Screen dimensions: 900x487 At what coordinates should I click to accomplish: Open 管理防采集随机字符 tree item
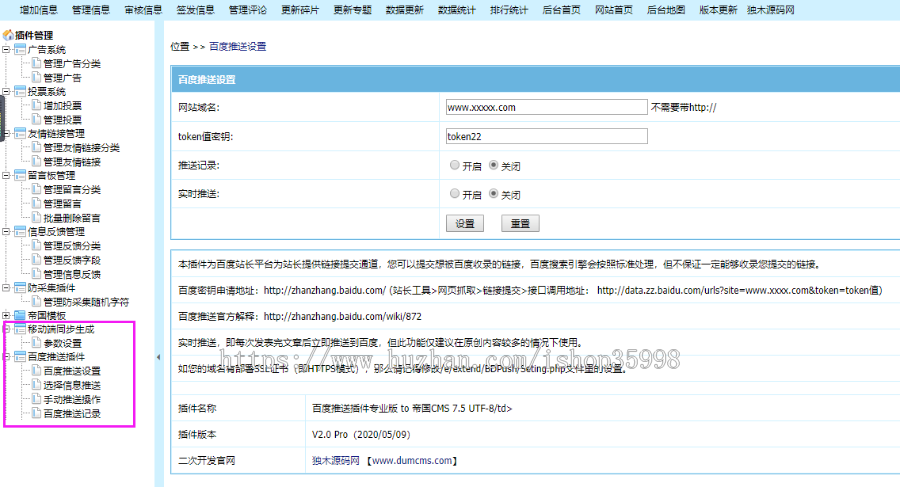tap(86, 302)
